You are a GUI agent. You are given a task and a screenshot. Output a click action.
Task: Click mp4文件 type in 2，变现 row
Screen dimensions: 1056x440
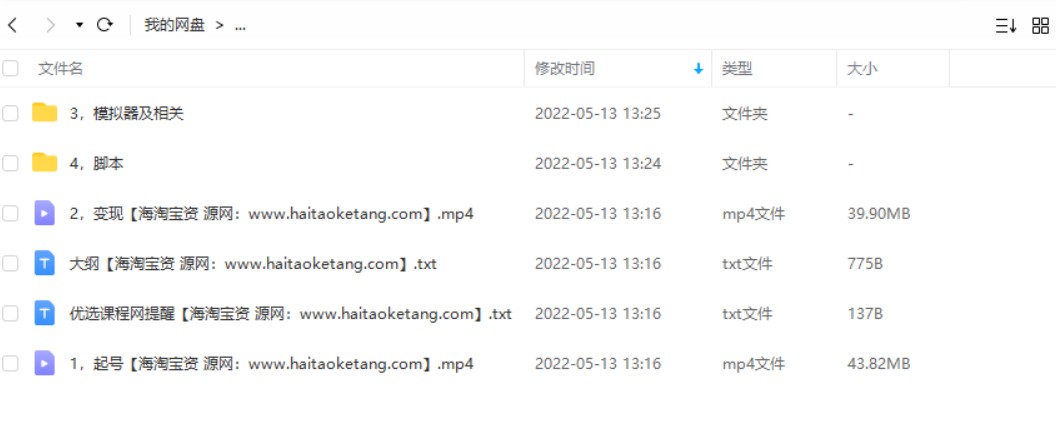[753, 214]
